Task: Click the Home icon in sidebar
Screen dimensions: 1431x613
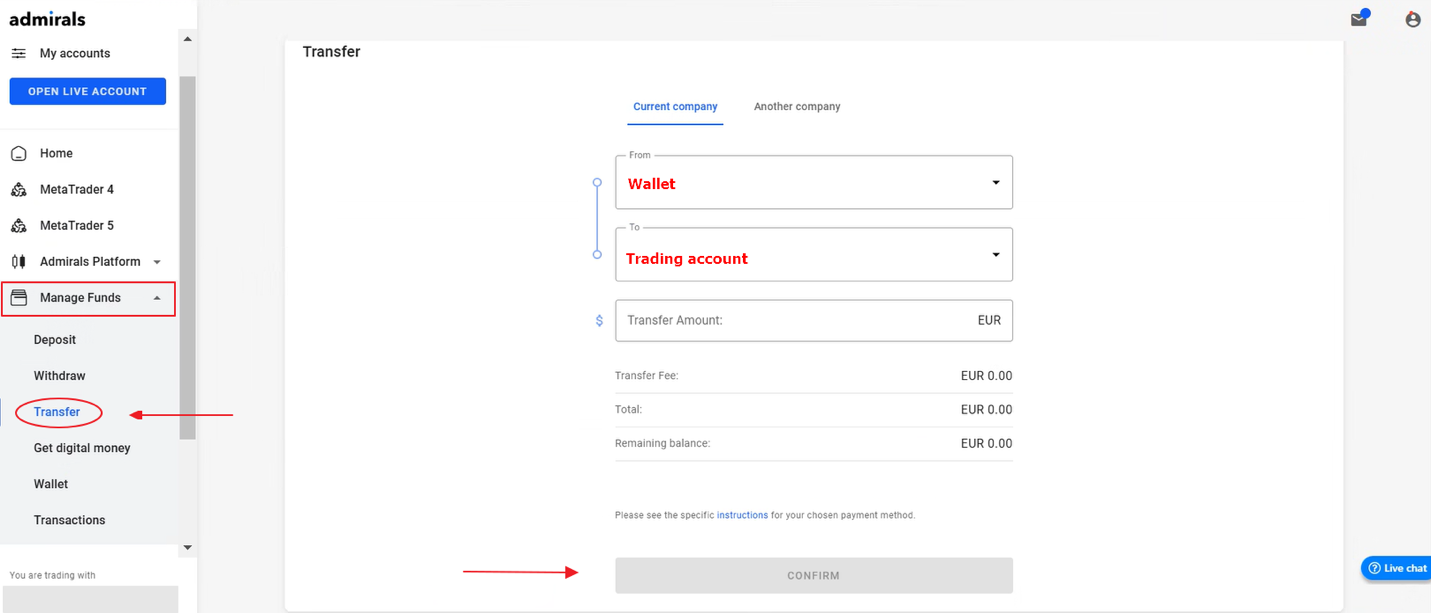Action: (18, 153)
